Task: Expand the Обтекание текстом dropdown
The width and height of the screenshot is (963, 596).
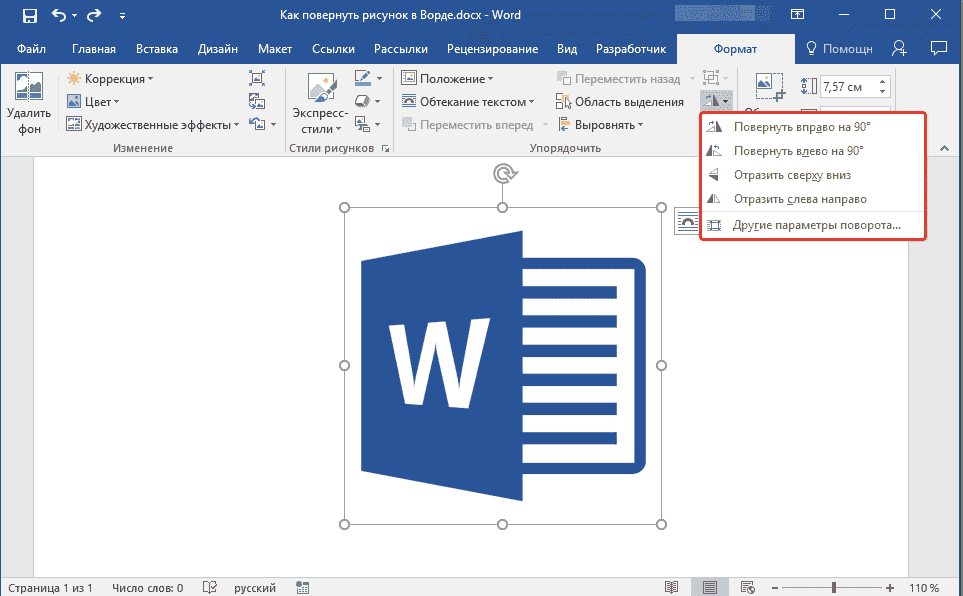Action: click(x=468, y=101)
